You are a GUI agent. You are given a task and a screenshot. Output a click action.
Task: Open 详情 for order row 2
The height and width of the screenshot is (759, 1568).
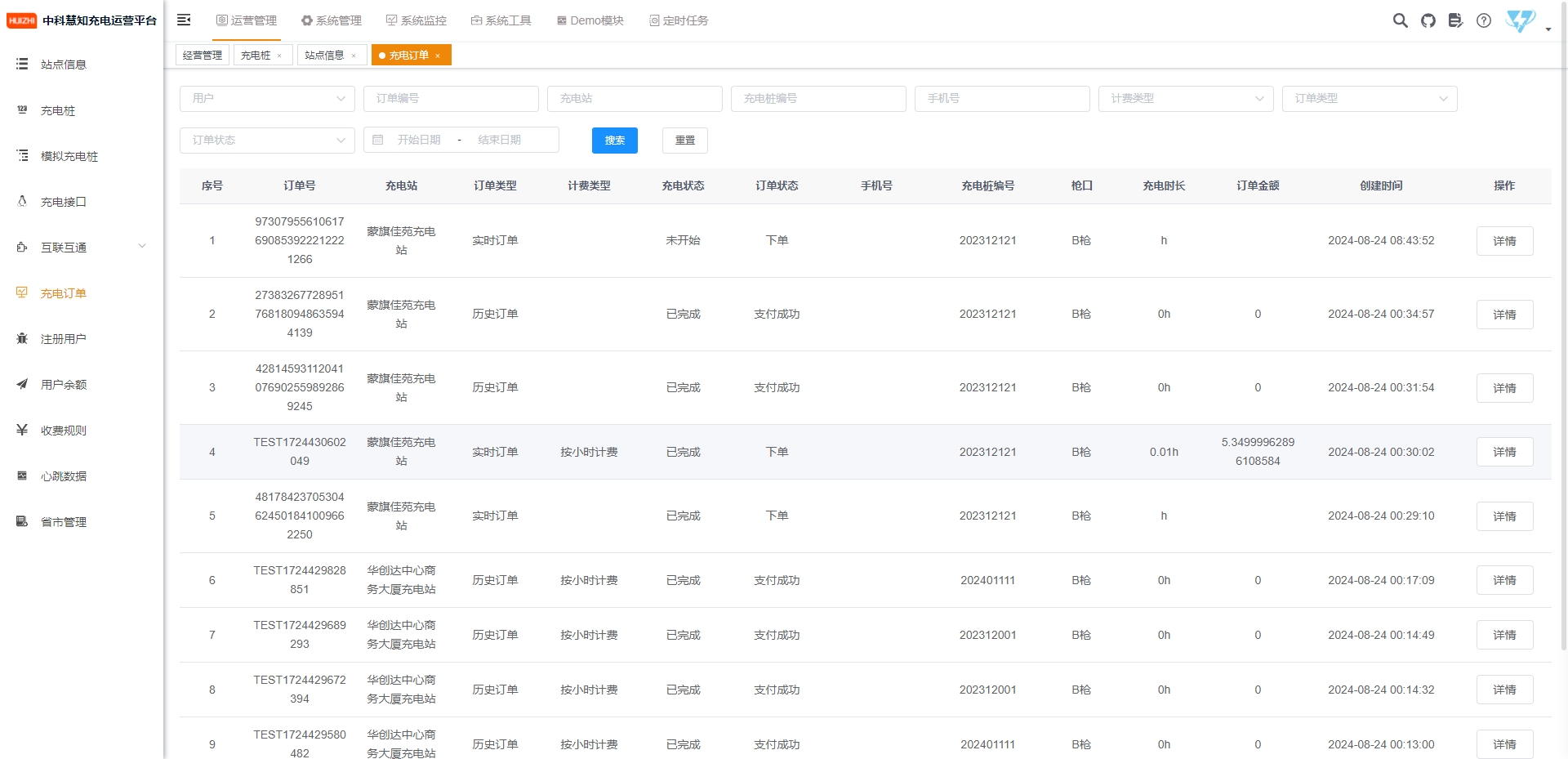(x=1504, y=315)
